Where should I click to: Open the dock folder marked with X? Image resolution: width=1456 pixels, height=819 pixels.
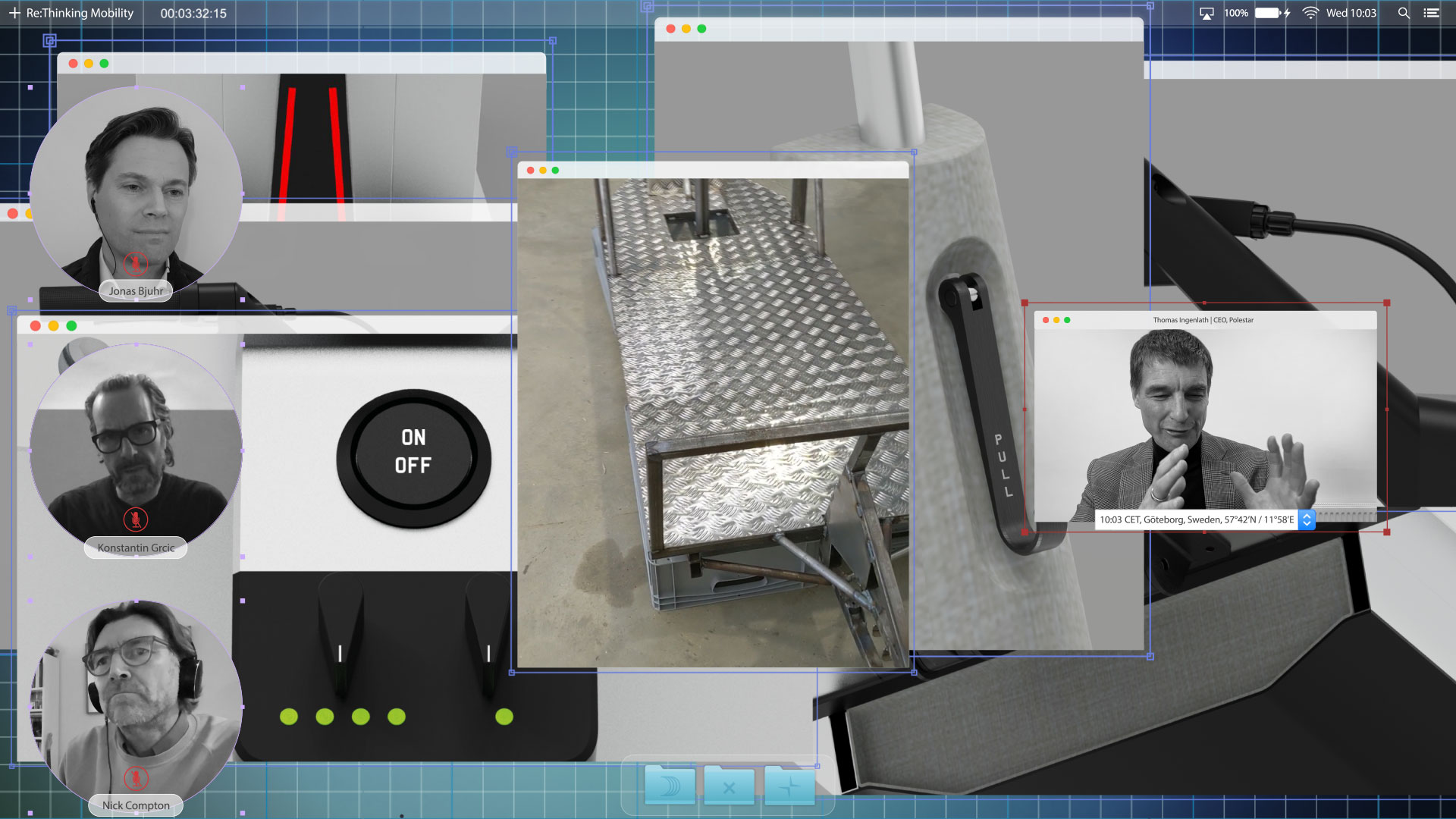click(729, 786)
